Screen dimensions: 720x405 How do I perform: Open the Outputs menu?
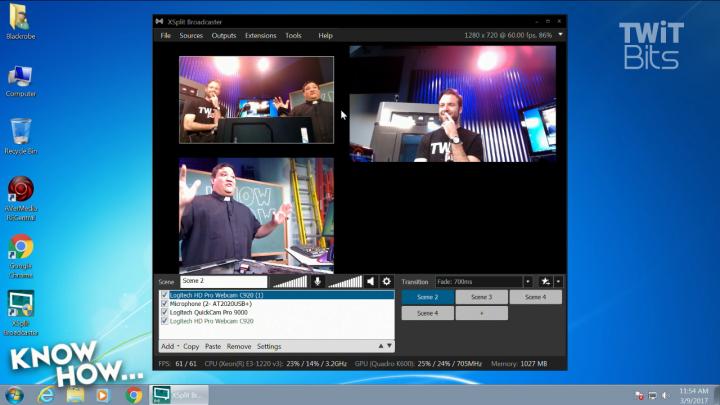224,35
